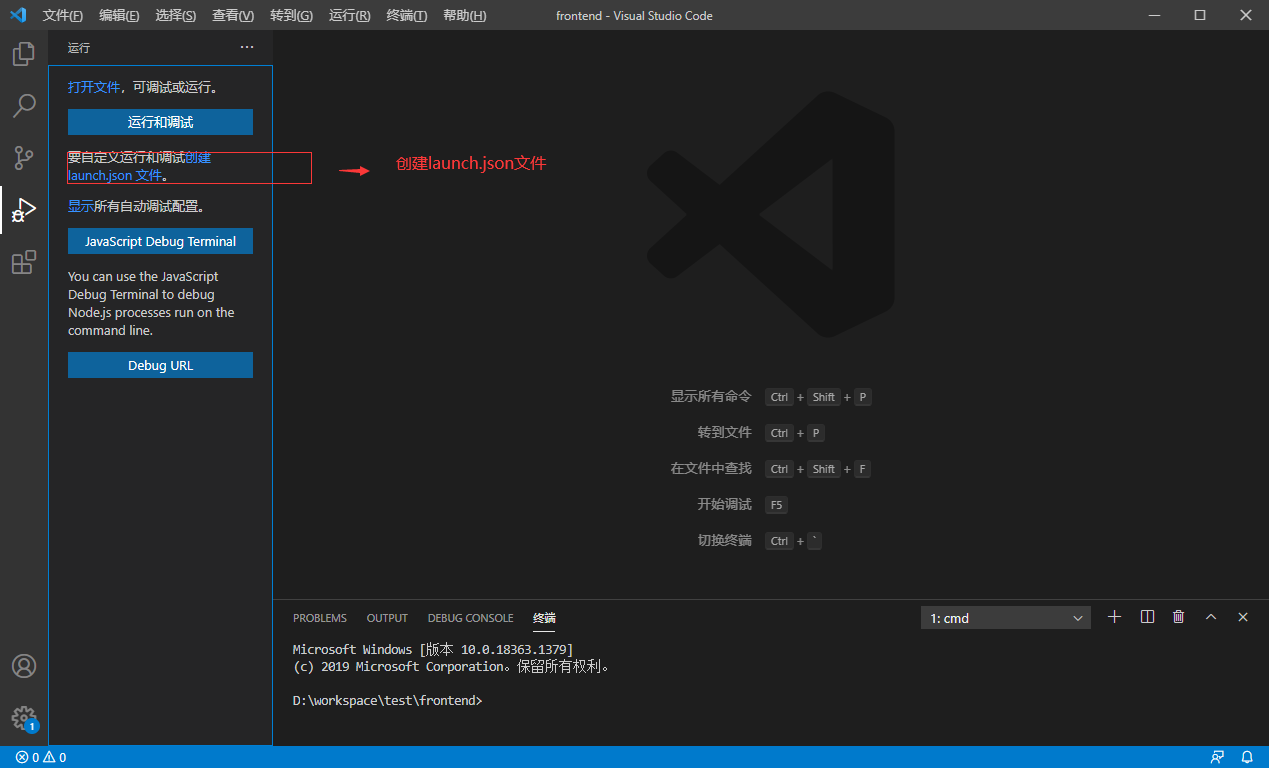This screenshot has height=768, width=1269.
Task: Open the 编辑(E) menu
Action: pyautogui.click(x=120, y=16)
